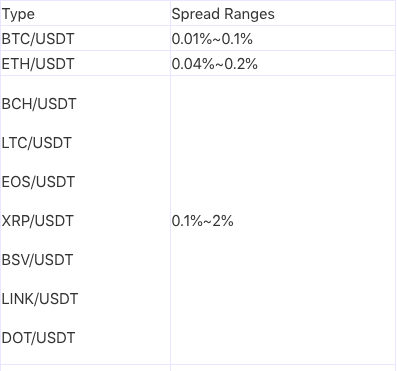The width and height of the screenshot is (397, 371).
Task: Select the BSV/USDT entry
Action: pos(37,260)
